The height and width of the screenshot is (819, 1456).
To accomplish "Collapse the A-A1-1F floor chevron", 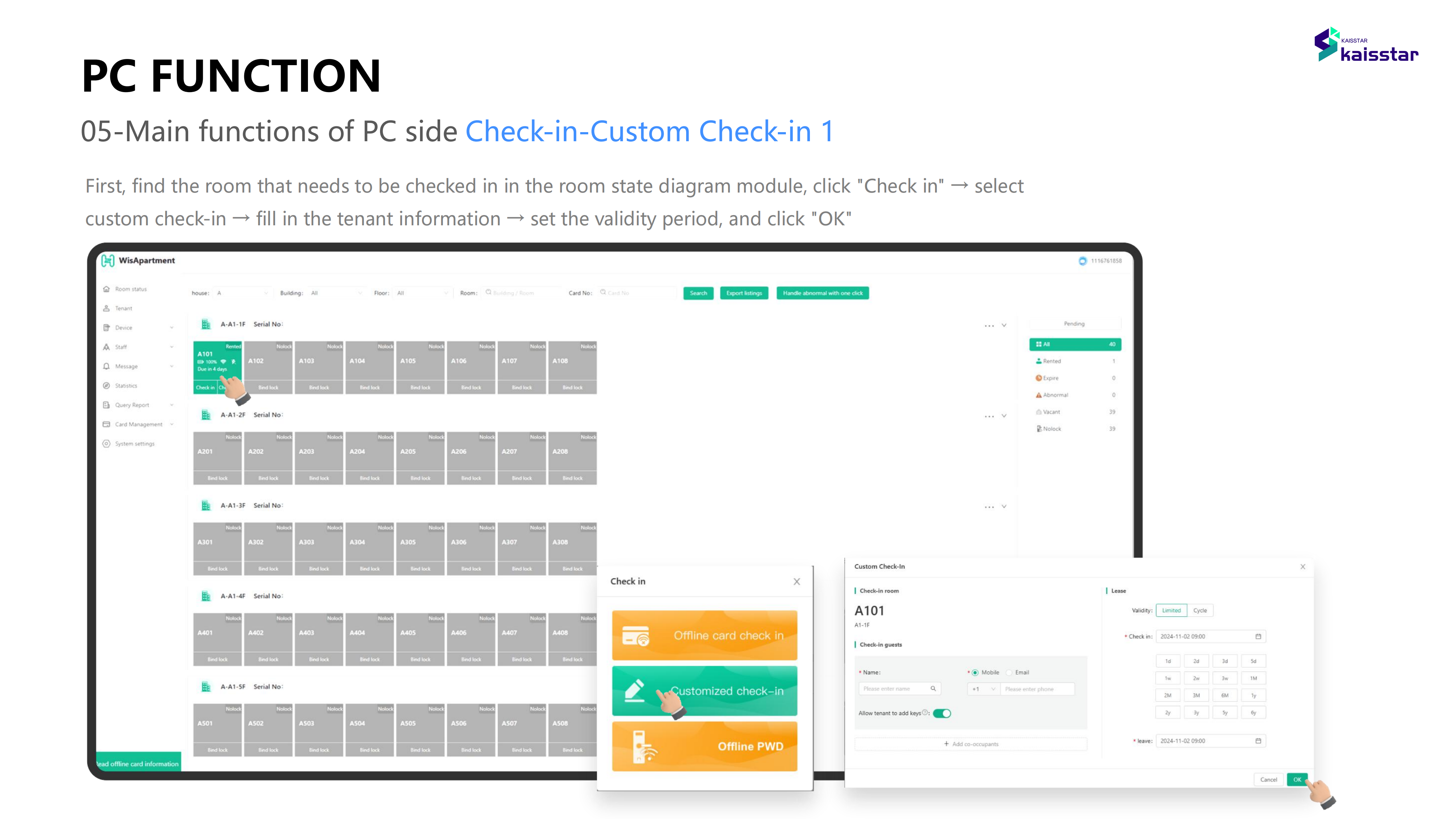I will tap(1004, 325).
